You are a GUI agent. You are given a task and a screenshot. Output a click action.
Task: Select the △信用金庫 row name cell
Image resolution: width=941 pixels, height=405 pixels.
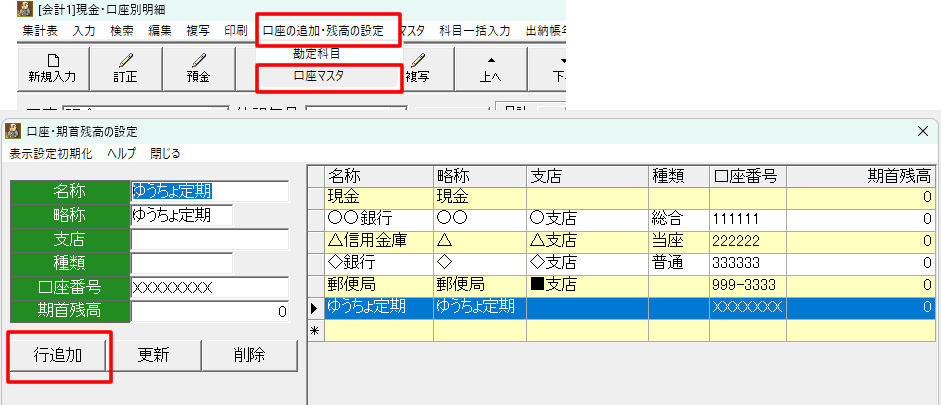click(x=379, y=241)
